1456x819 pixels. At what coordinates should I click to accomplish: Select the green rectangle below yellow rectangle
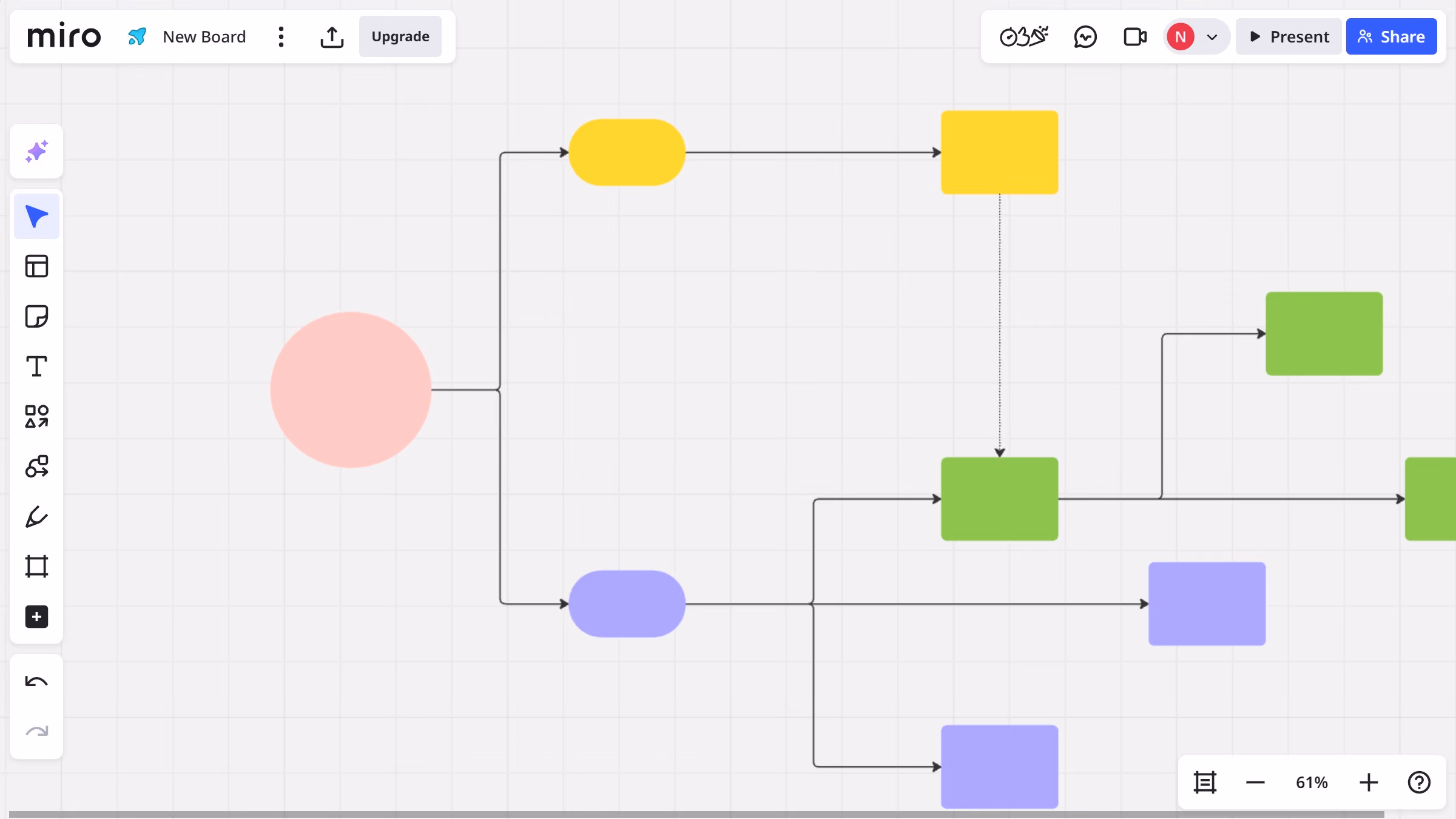(x=1000, y=499)
